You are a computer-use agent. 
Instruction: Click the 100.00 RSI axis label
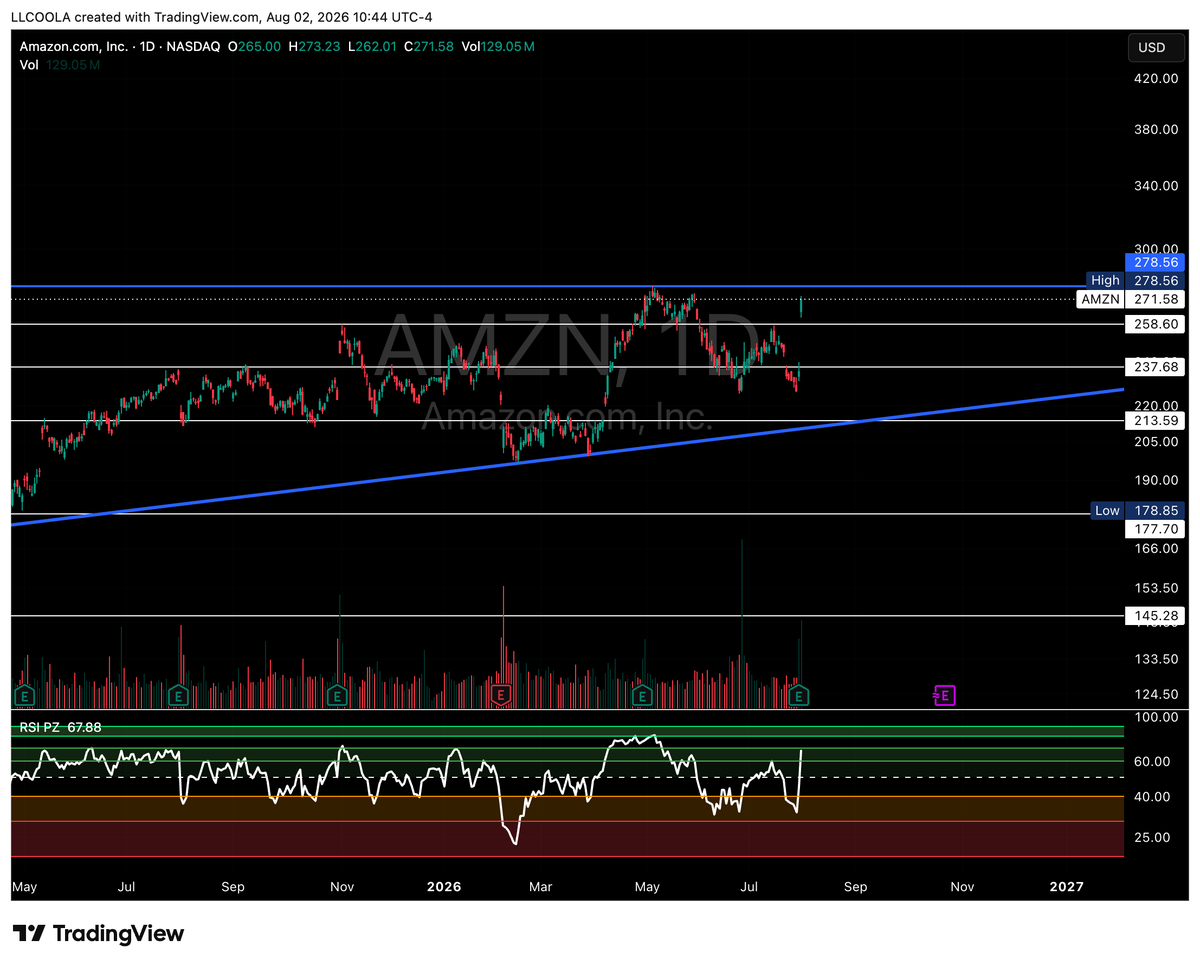point(1156,717)
